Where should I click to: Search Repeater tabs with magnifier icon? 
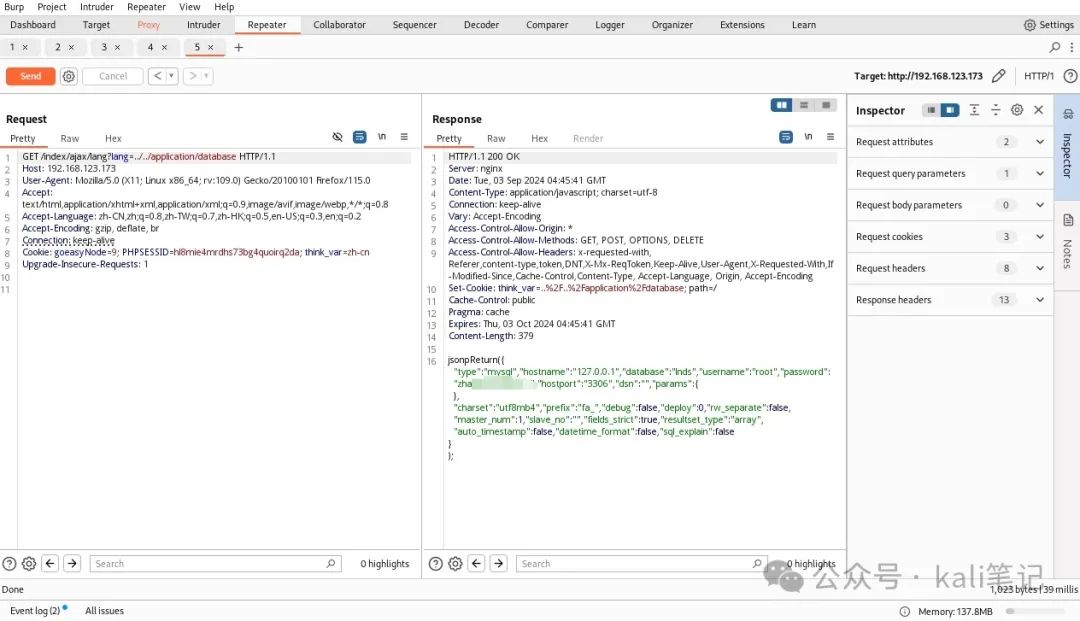(x=1055, y=48)
